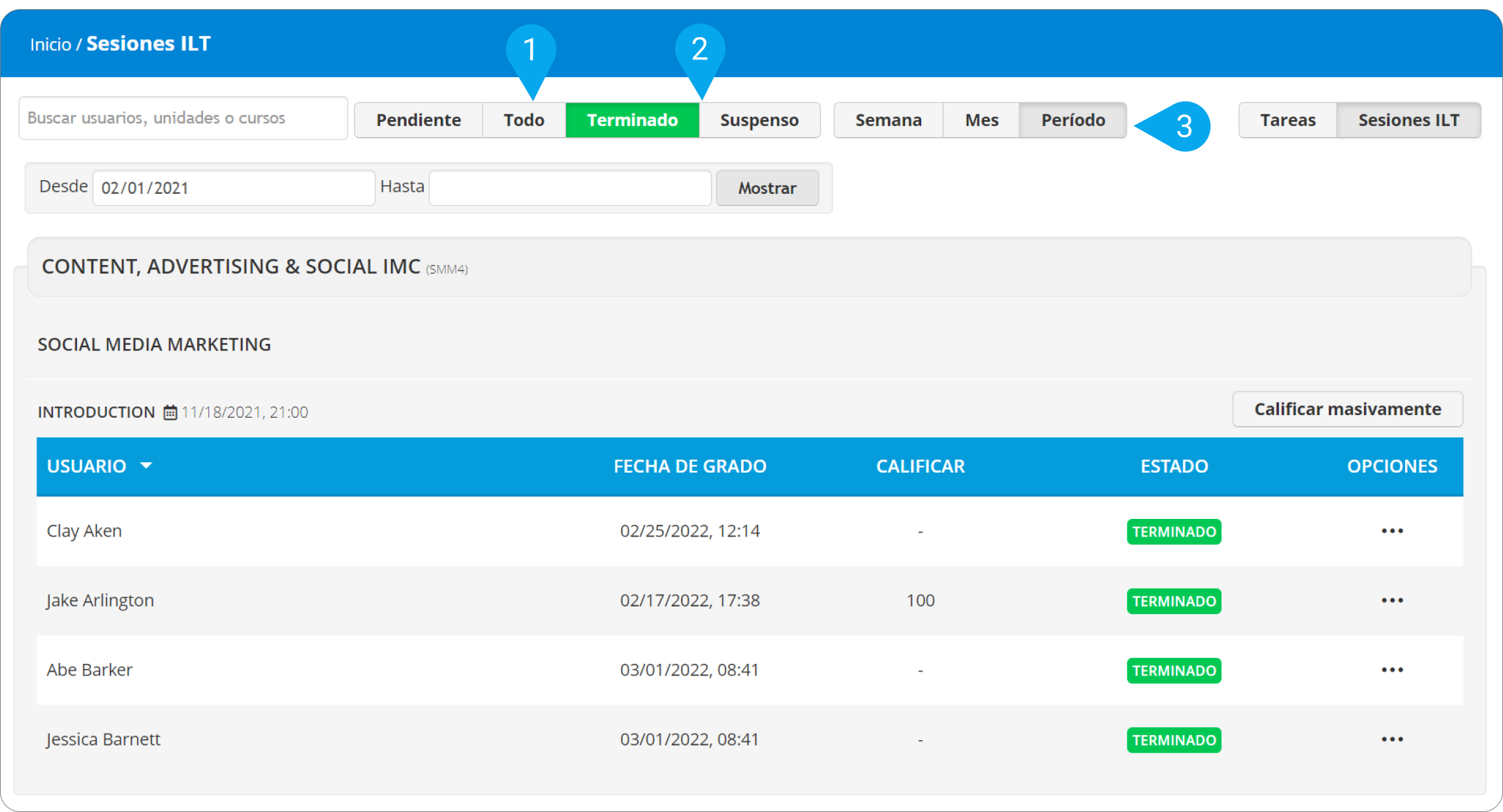
Task: Select user Jake Arlington
Action: (x=100, y=600)
